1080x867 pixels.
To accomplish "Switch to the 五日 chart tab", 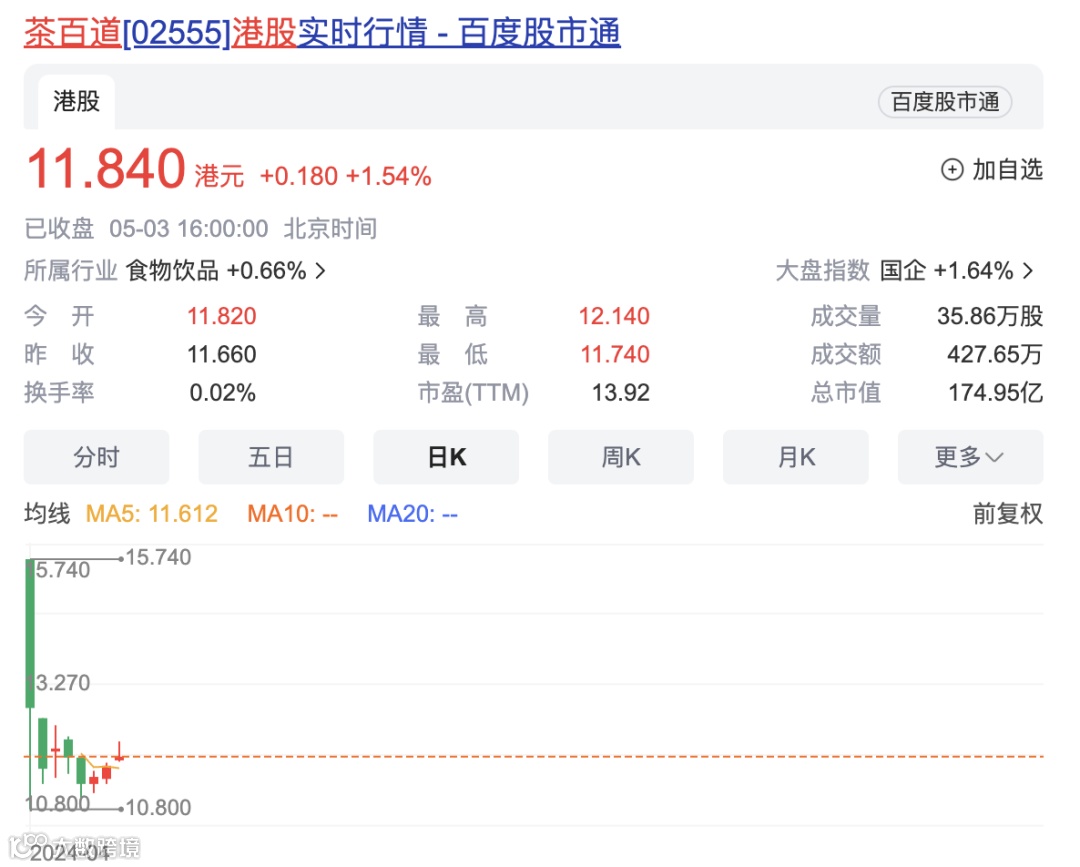I will coord(271,457).
